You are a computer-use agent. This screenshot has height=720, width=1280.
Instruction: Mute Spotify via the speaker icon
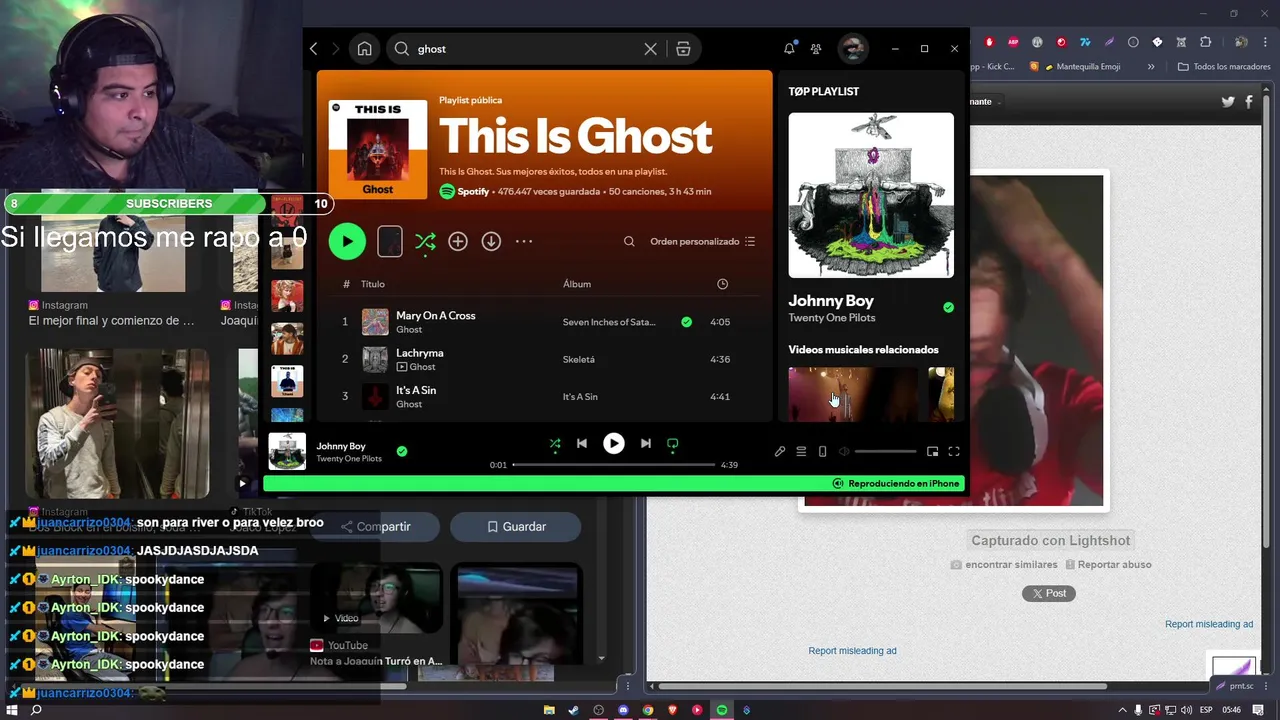tap(844, 452)
